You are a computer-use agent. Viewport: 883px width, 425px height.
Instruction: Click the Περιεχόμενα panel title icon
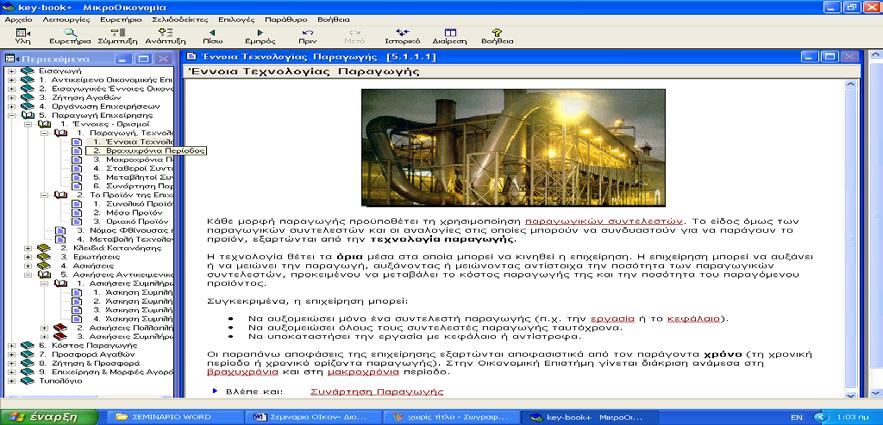click(x=10, y=59)
